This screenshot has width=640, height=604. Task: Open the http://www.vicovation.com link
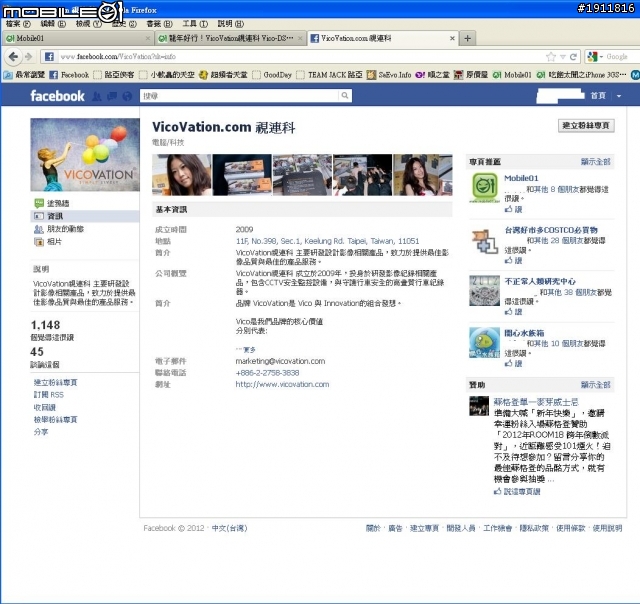282,384
